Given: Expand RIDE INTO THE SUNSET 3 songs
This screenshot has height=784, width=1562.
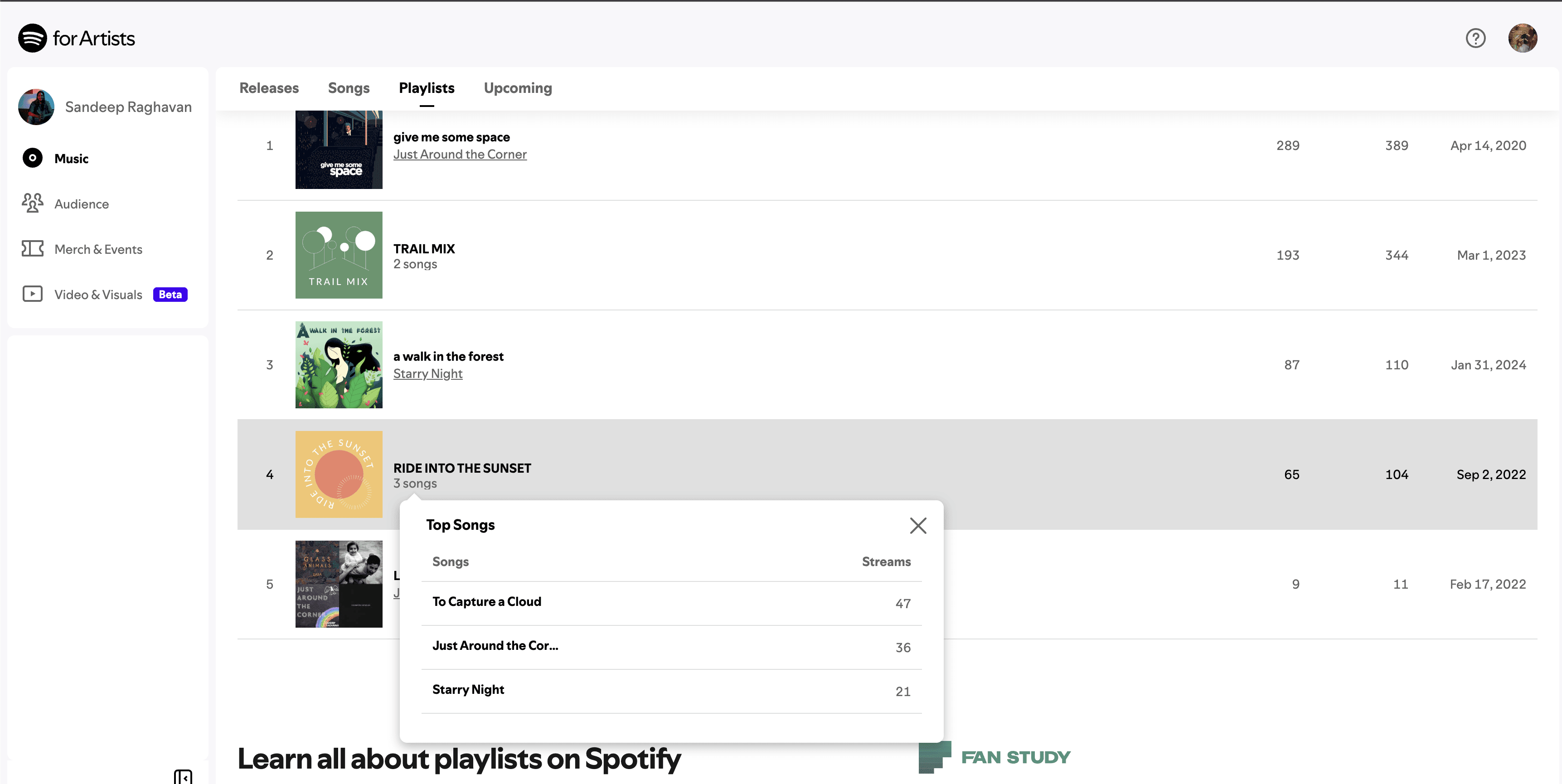Looking at the screenshot, I should (x=415, y=484).
